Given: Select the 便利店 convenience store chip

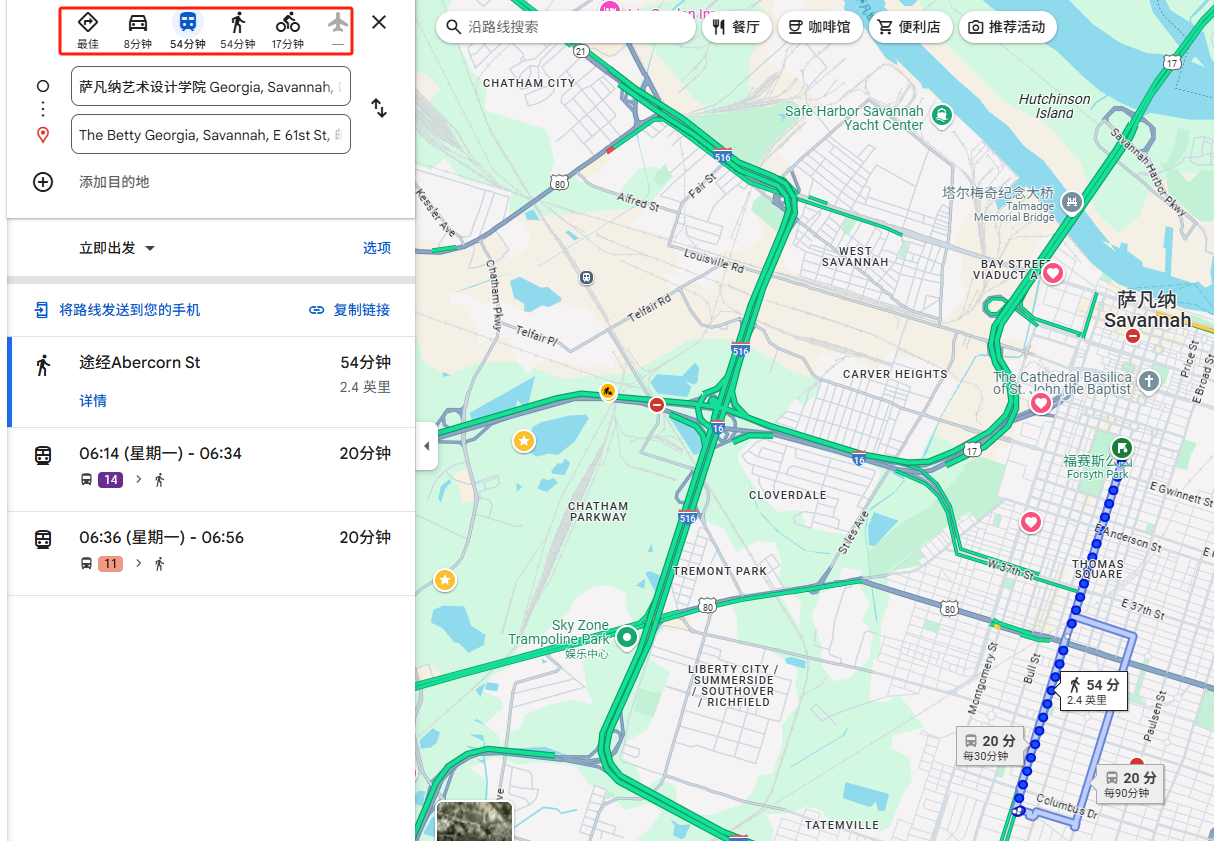Looking at the screenshot, I should pos(909,27).
